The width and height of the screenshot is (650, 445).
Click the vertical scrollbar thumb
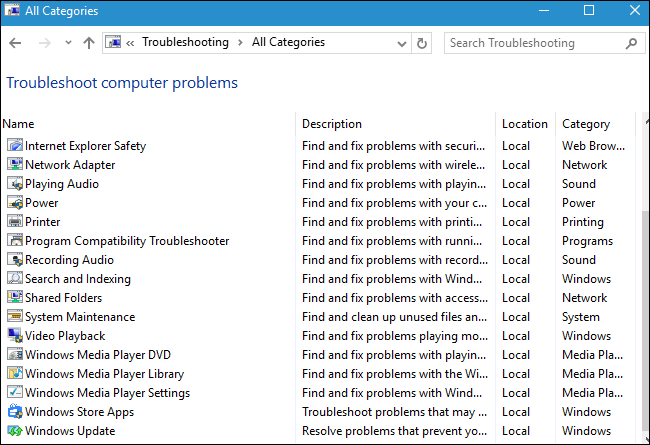641,320
